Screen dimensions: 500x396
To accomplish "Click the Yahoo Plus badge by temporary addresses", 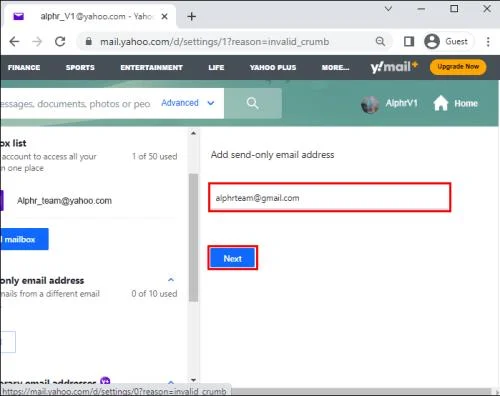I will 105,381.
